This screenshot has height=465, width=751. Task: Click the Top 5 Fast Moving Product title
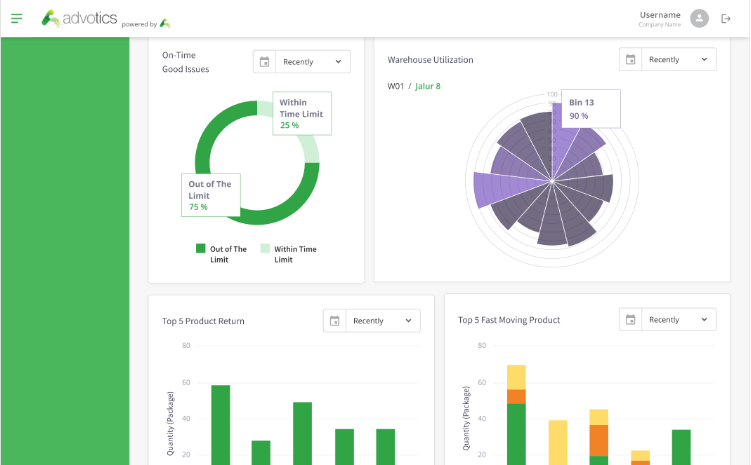pos(509,320)
